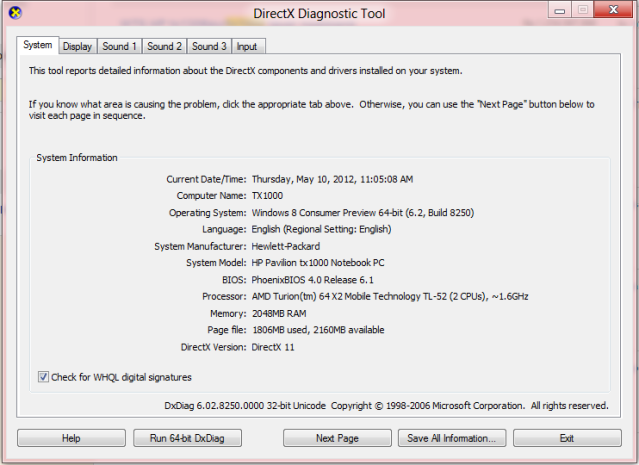Image resolution: width=639 pixels, height=465 pixels.
Task: Go to the Input tab
Action: (x=247, y=46)
